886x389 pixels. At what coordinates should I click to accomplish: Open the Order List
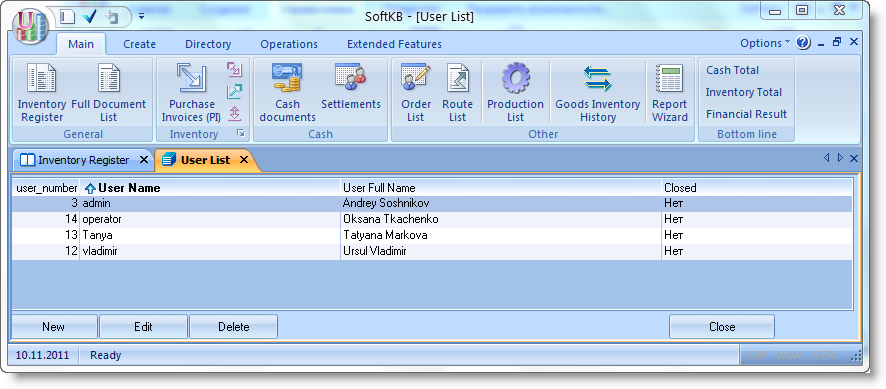416,92
